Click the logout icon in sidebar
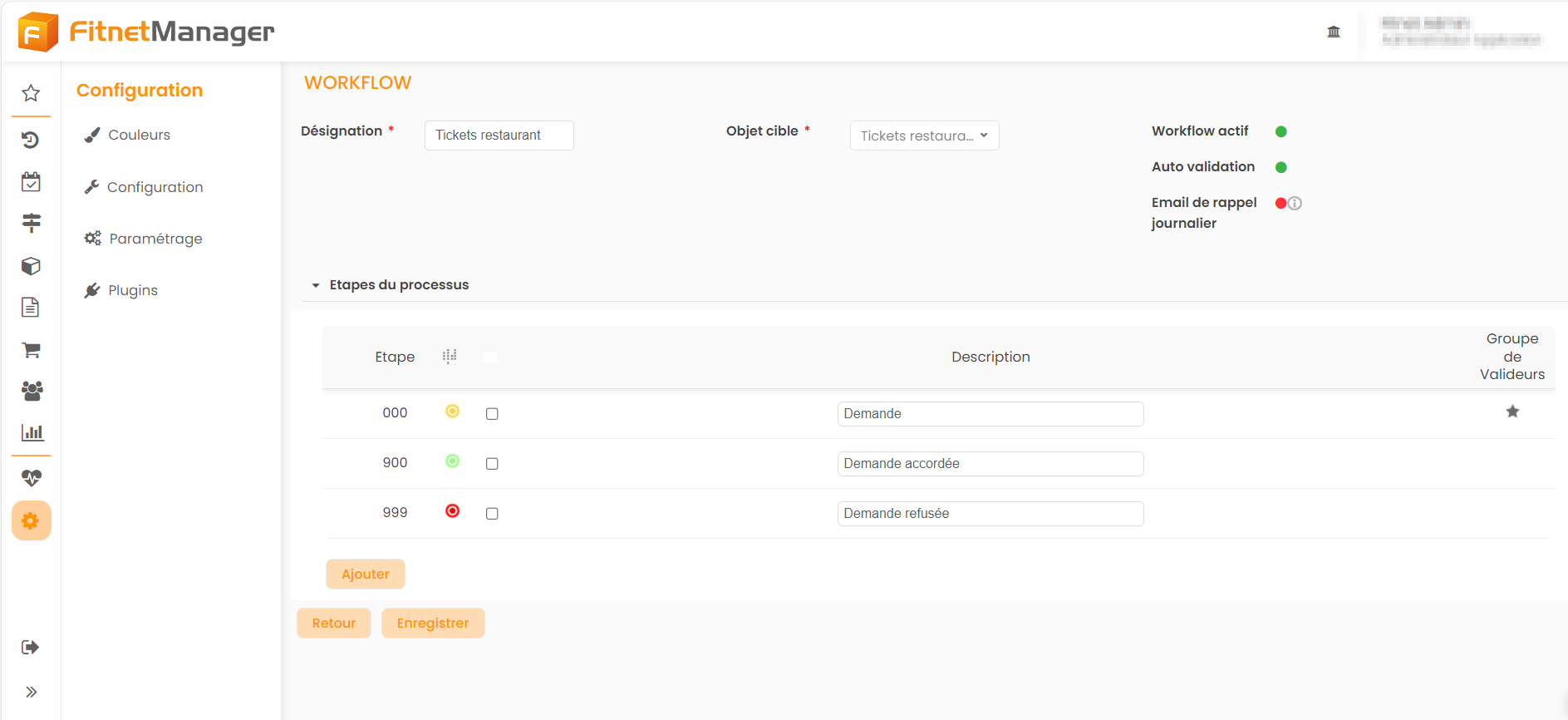Viewport: 1568px width, 720px height. click(31, 647)
